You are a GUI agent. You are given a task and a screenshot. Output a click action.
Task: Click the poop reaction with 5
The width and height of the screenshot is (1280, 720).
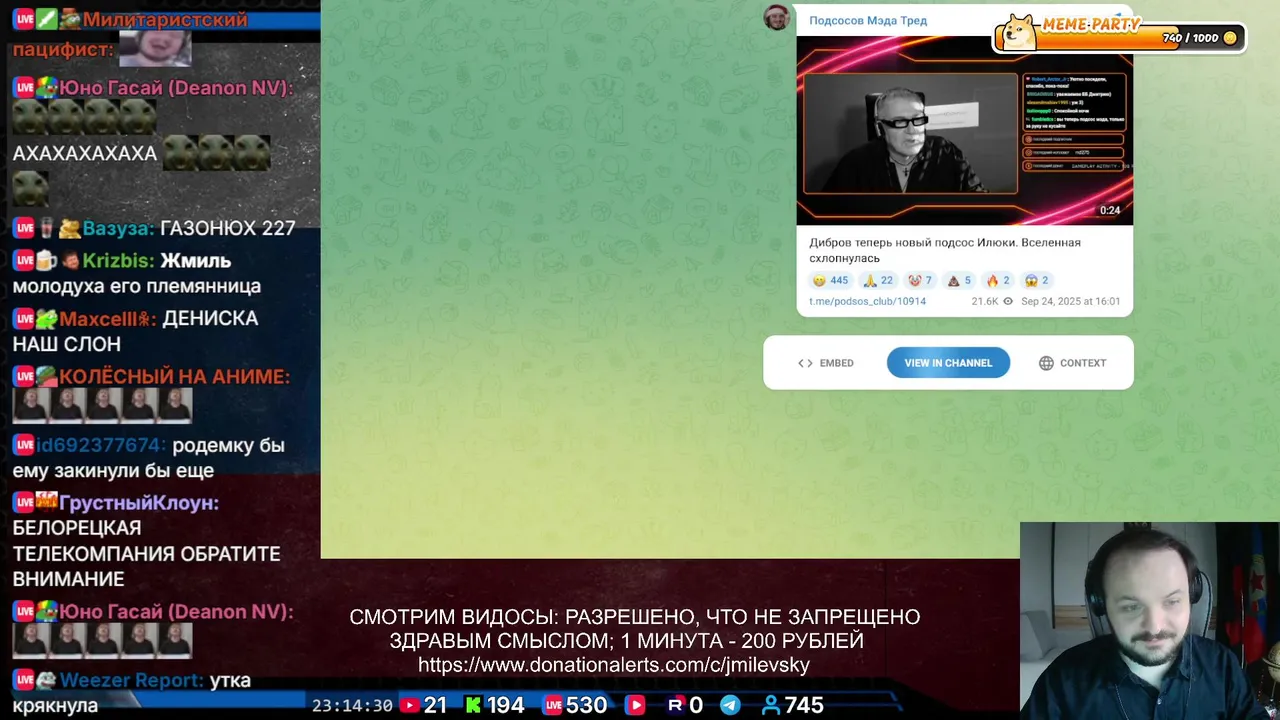959,280
